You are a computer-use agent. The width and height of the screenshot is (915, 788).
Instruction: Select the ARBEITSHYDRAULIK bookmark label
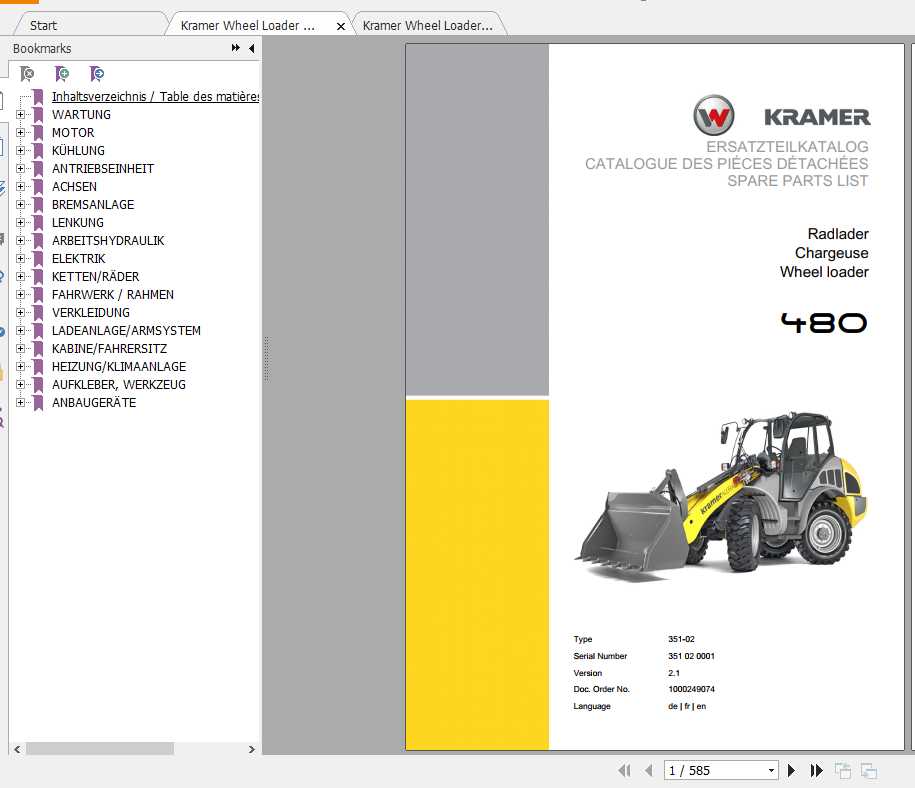(108, 240)
